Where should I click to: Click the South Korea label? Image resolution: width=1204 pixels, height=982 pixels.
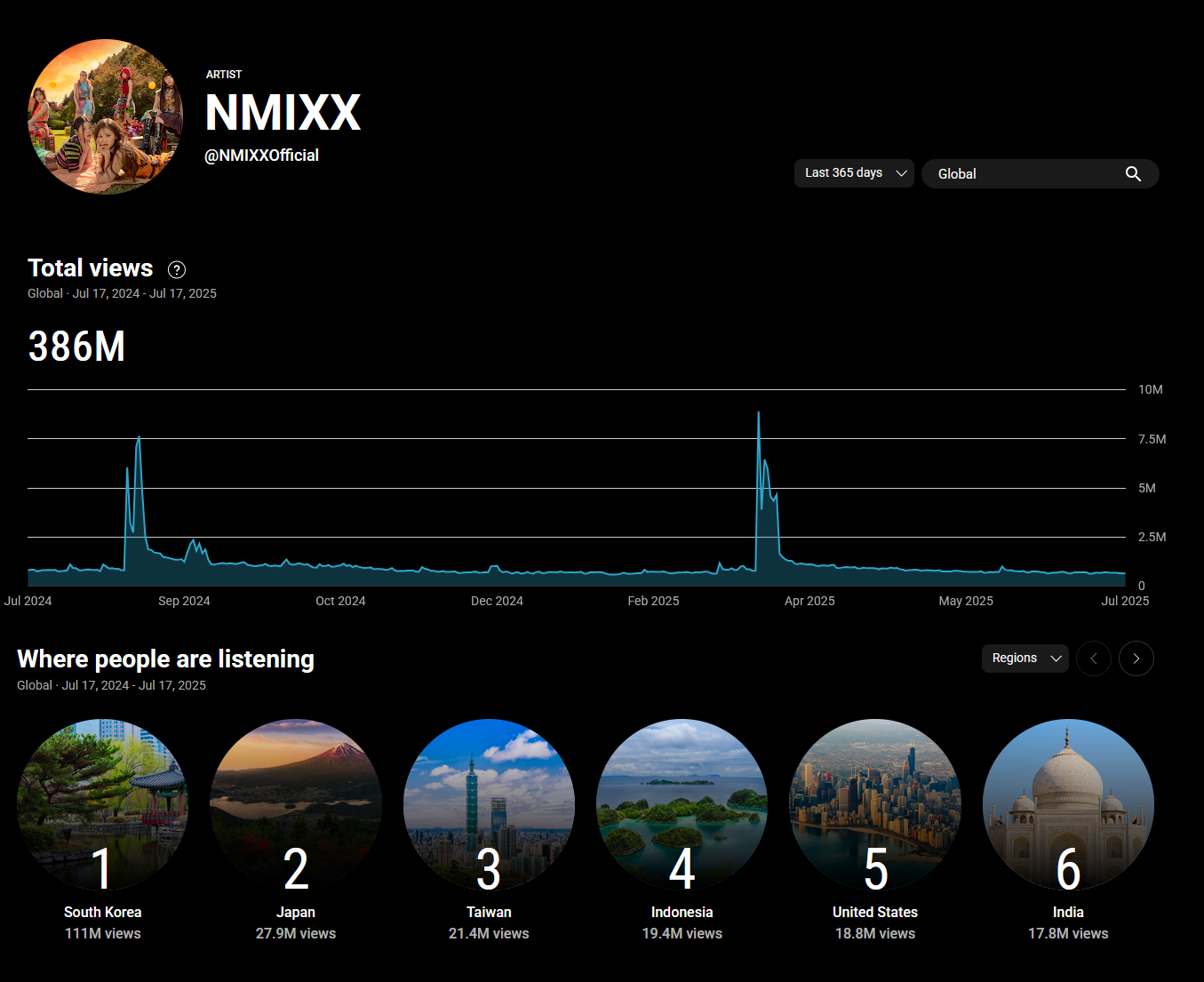pos(103,913)
